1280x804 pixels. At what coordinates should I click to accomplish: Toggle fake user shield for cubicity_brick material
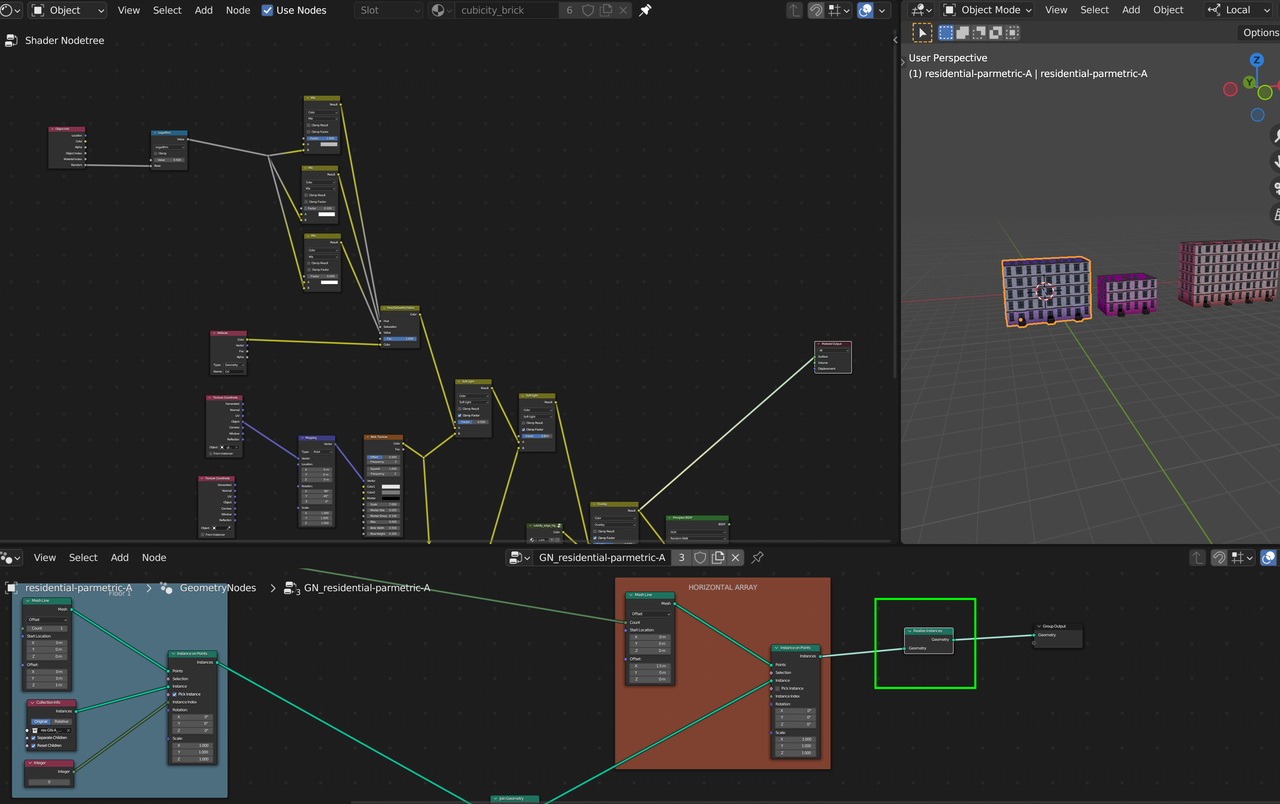(x=588, y=10)
